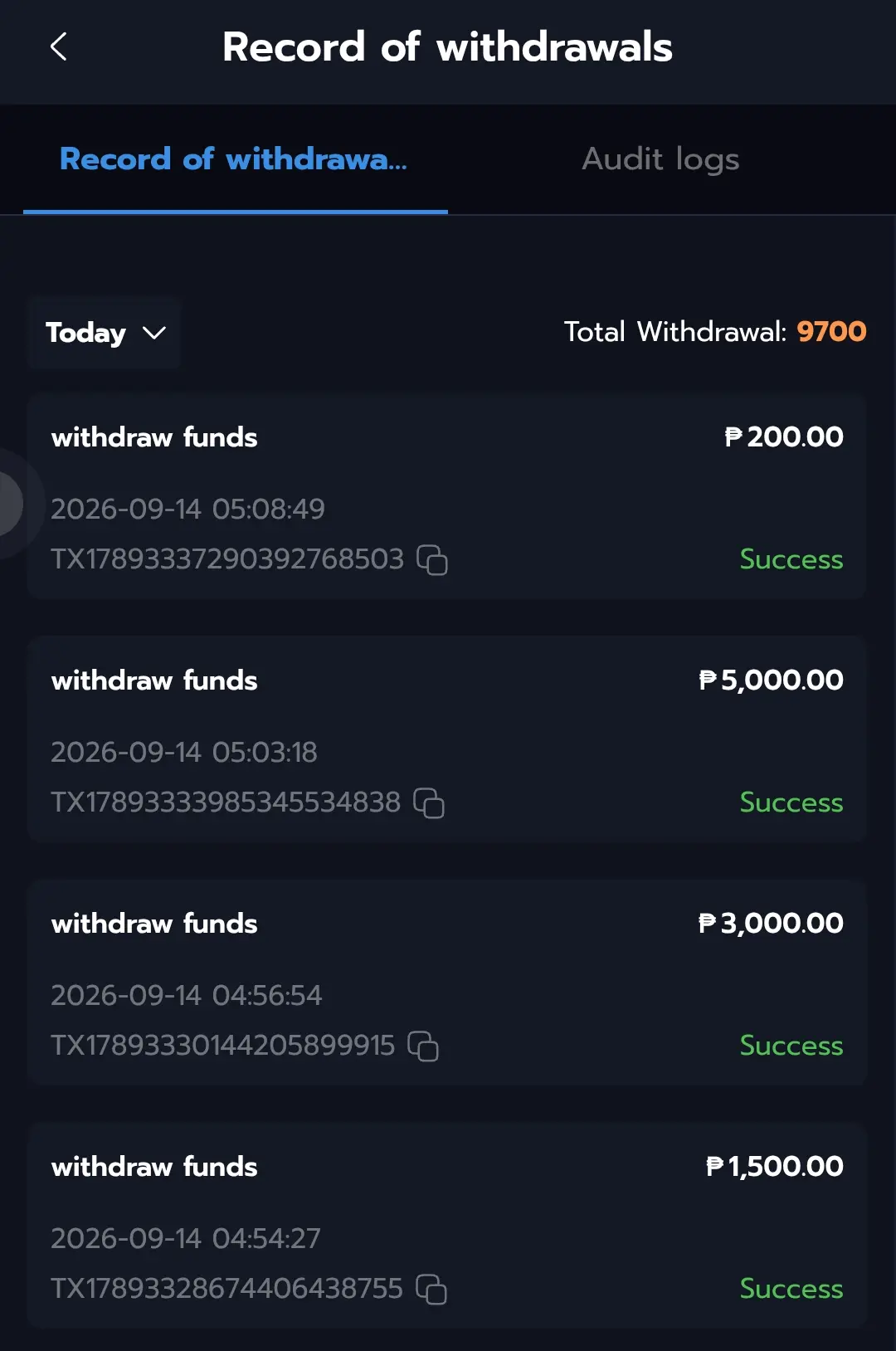Click Success status of 05:03:18 withdrawal
This screenshot has height=1351, width=896.
pyautogui.click(x=791, y=802)
